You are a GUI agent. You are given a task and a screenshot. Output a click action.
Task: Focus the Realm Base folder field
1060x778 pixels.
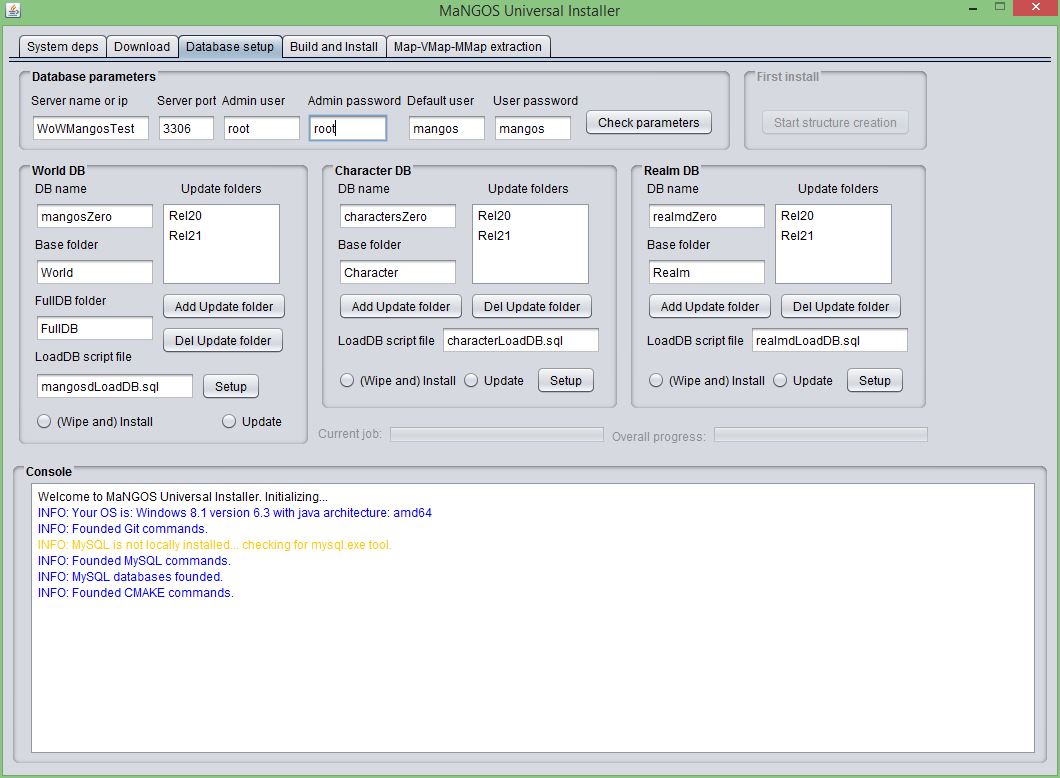click(706, 272)
